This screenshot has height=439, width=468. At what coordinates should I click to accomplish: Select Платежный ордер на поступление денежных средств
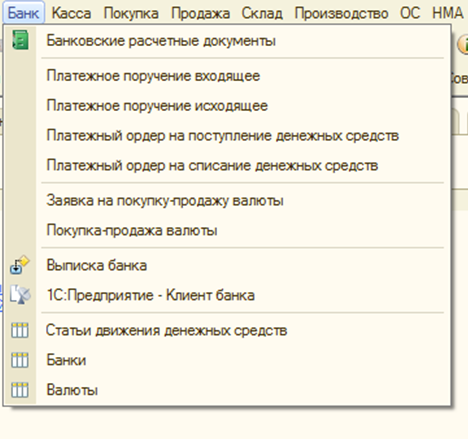227,136
